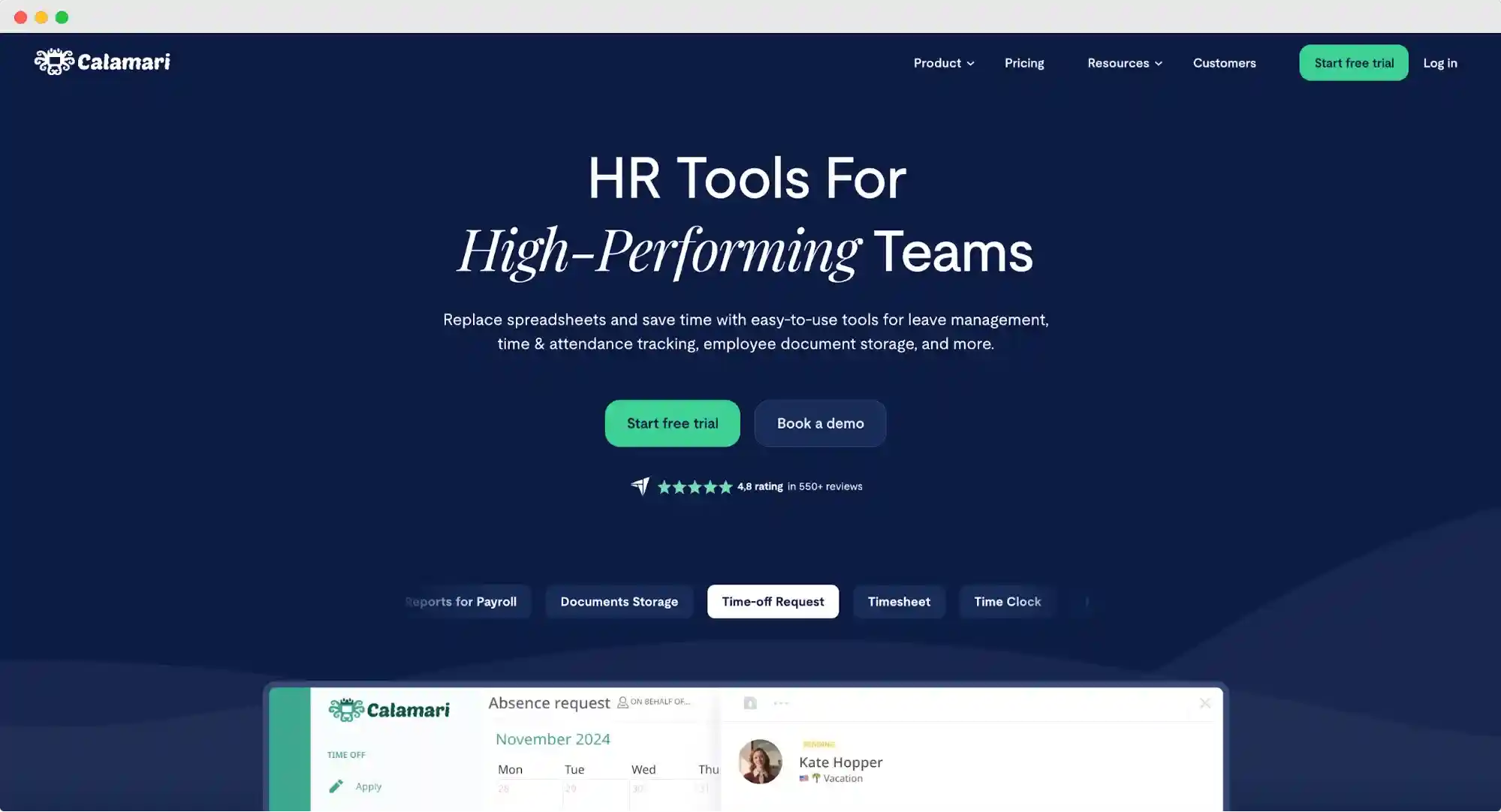The width and height of the screenshot is (1501, 812).
Task: Click the Calamari logo in the app preview
Action: click(389, 710)
